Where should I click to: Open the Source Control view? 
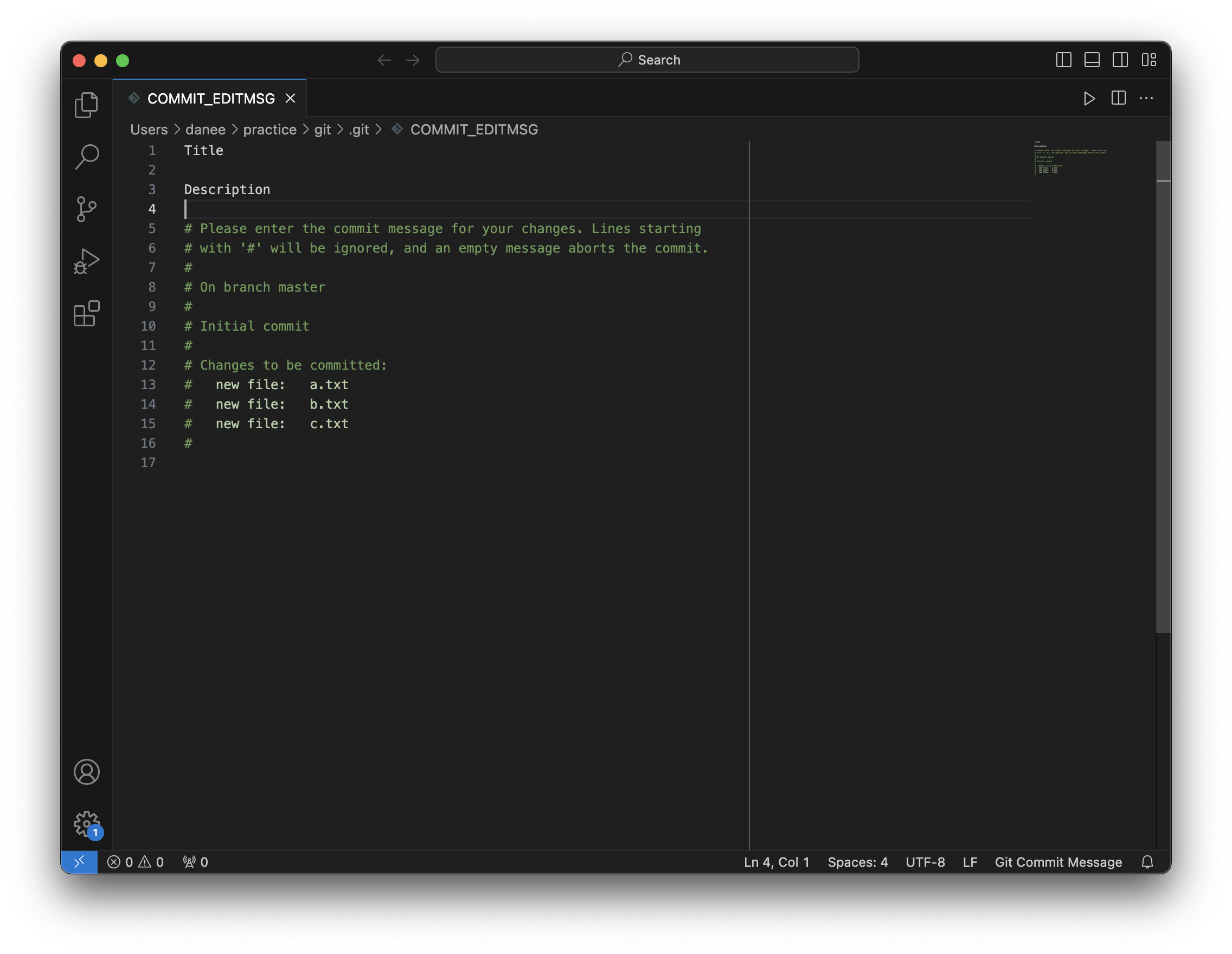pyautogui.click(x=86, y=209)
